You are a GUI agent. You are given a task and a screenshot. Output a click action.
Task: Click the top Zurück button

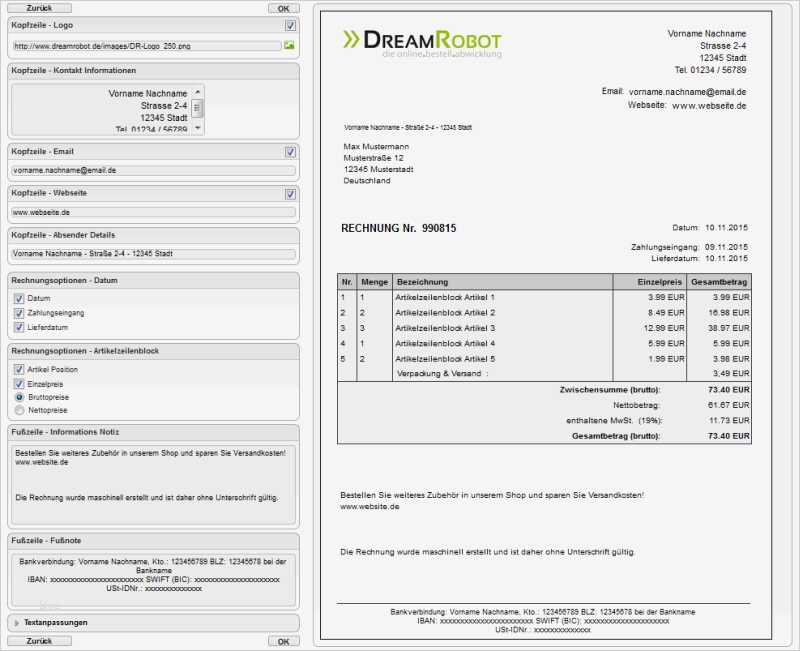[39, 8]
